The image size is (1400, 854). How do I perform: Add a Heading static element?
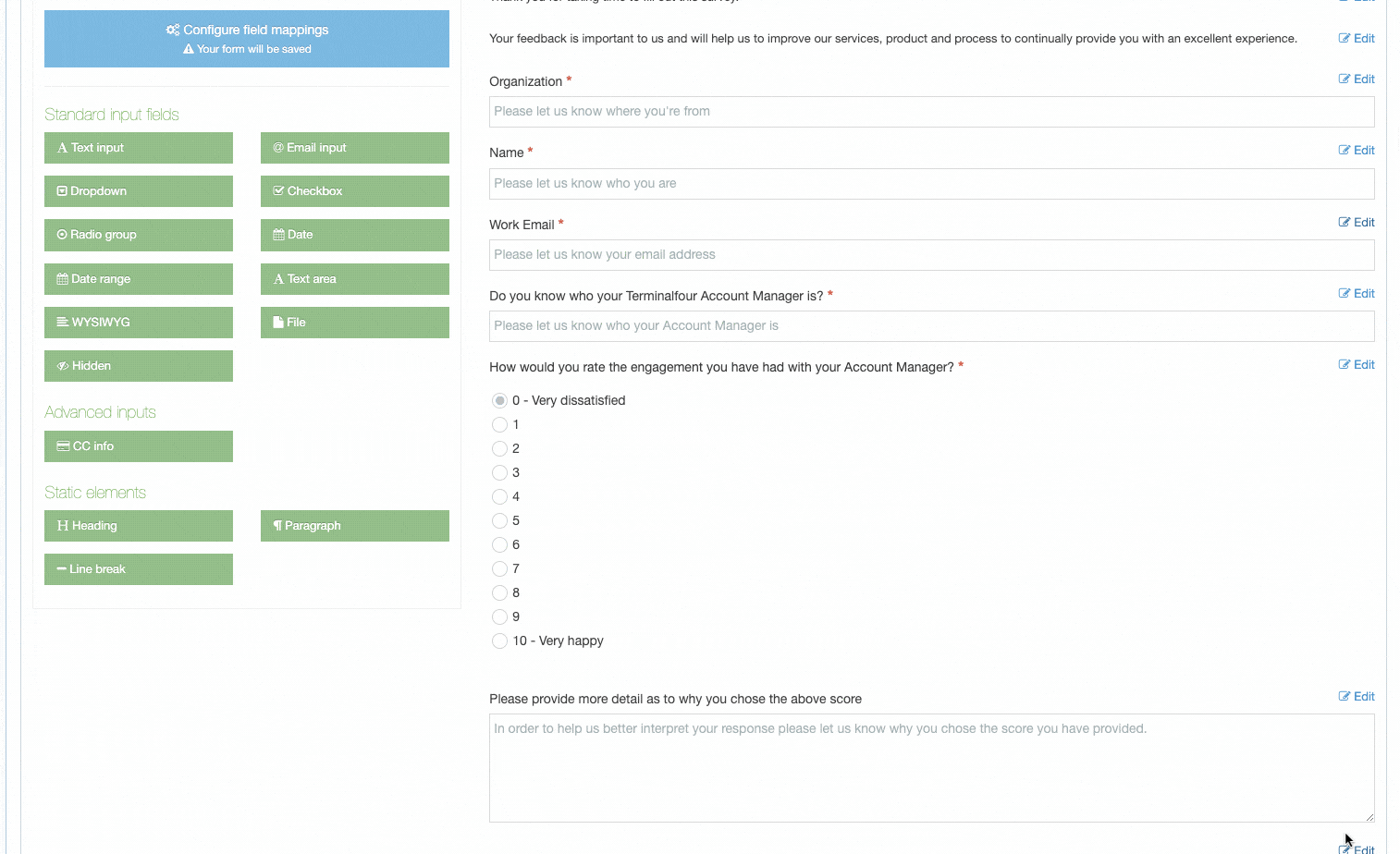pos(139,526)
